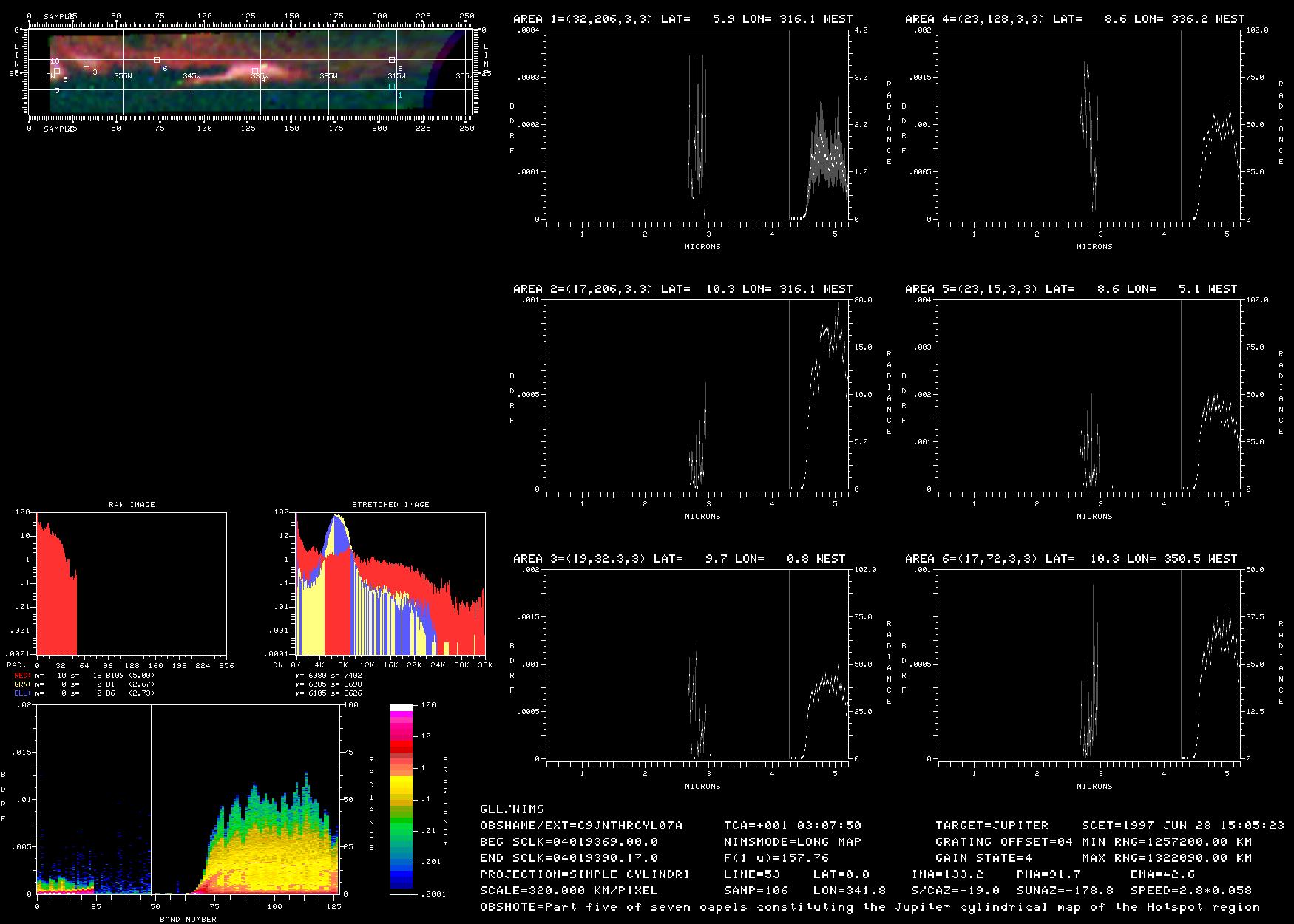This screenshot has width=1294, height=924.
Task: Click the OBSNAME/EXT observation name field
Action: point(580,826)
